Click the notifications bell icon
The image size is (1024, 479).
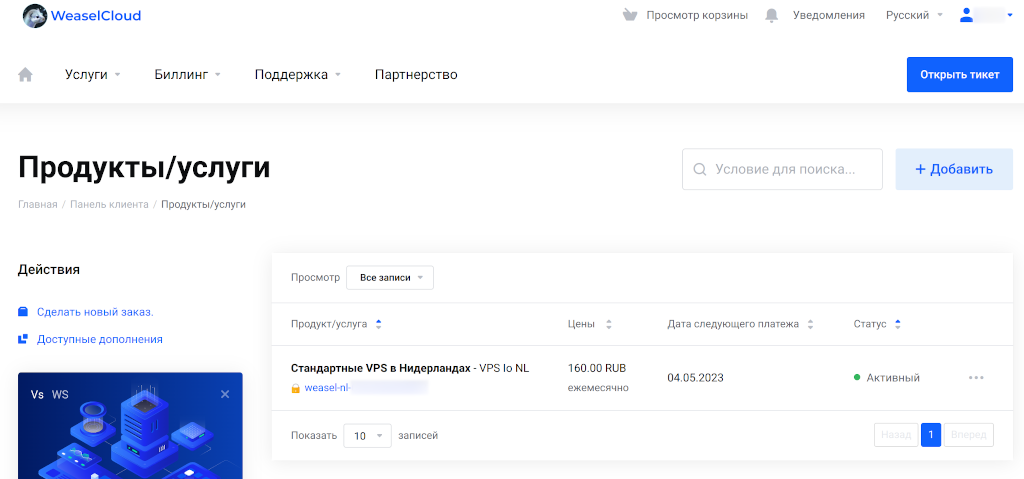click(772, 15)
